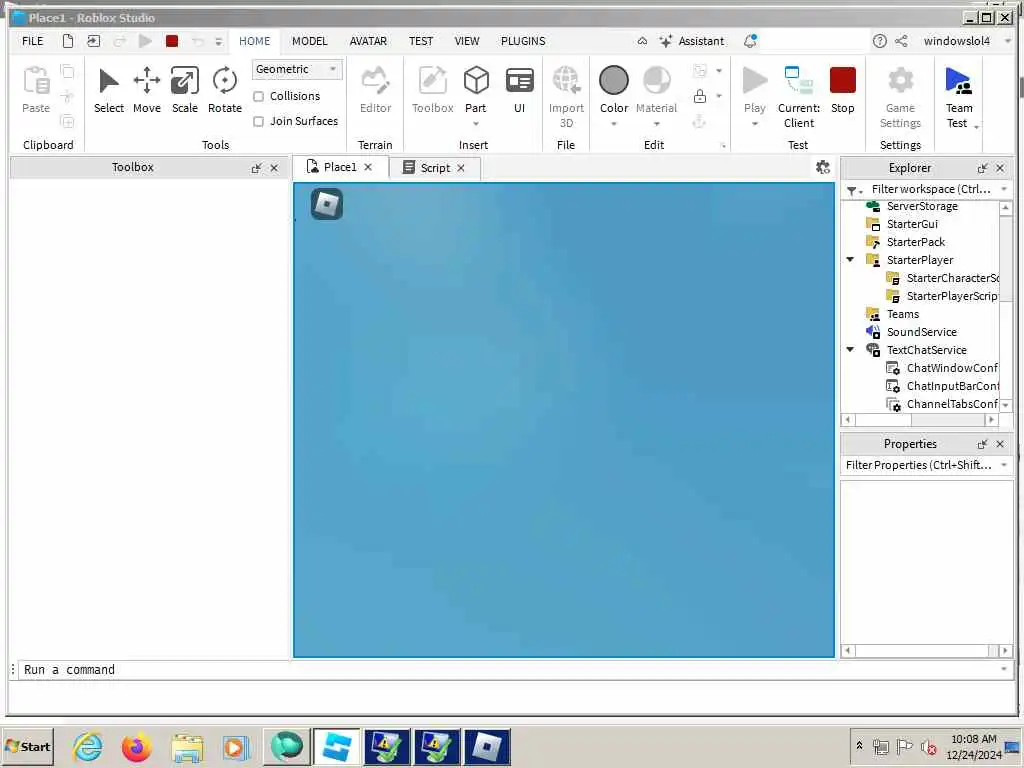Click the Run a command input

[507, 669]
